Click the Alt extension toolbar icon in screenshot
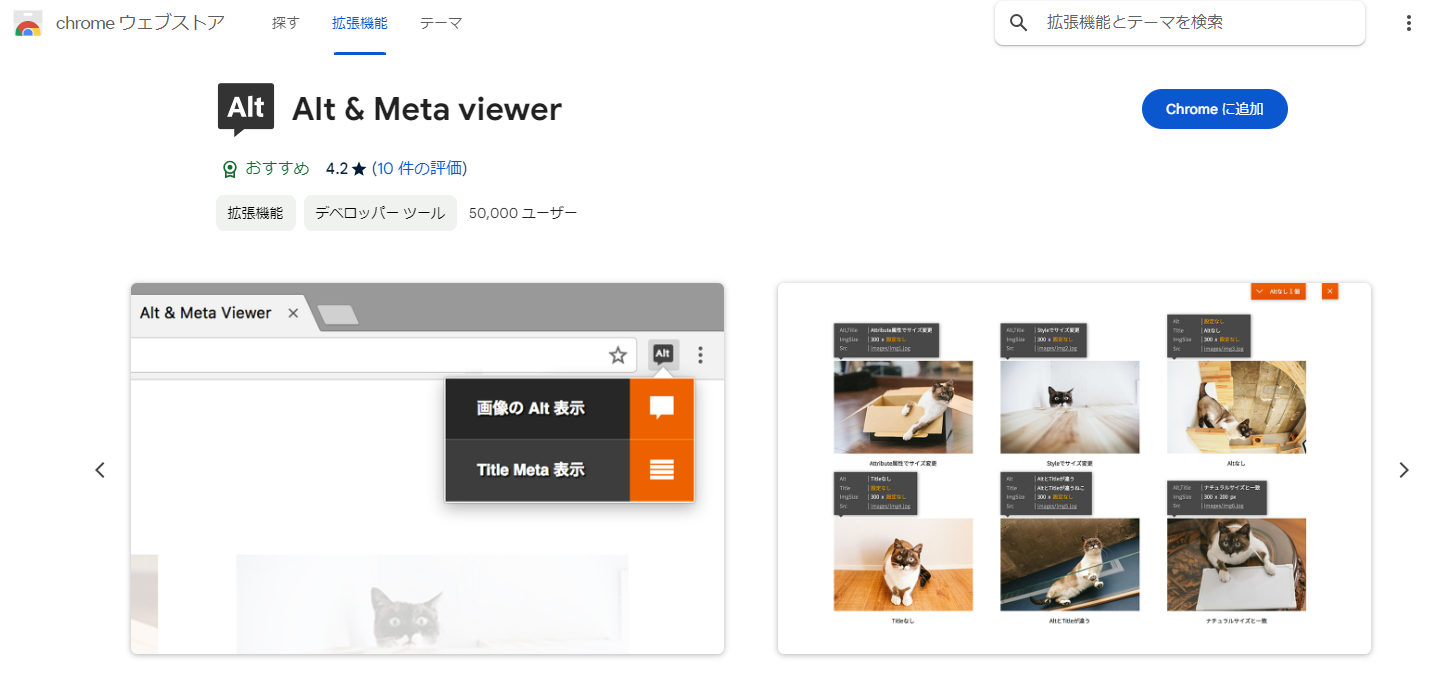 point(662,354)
